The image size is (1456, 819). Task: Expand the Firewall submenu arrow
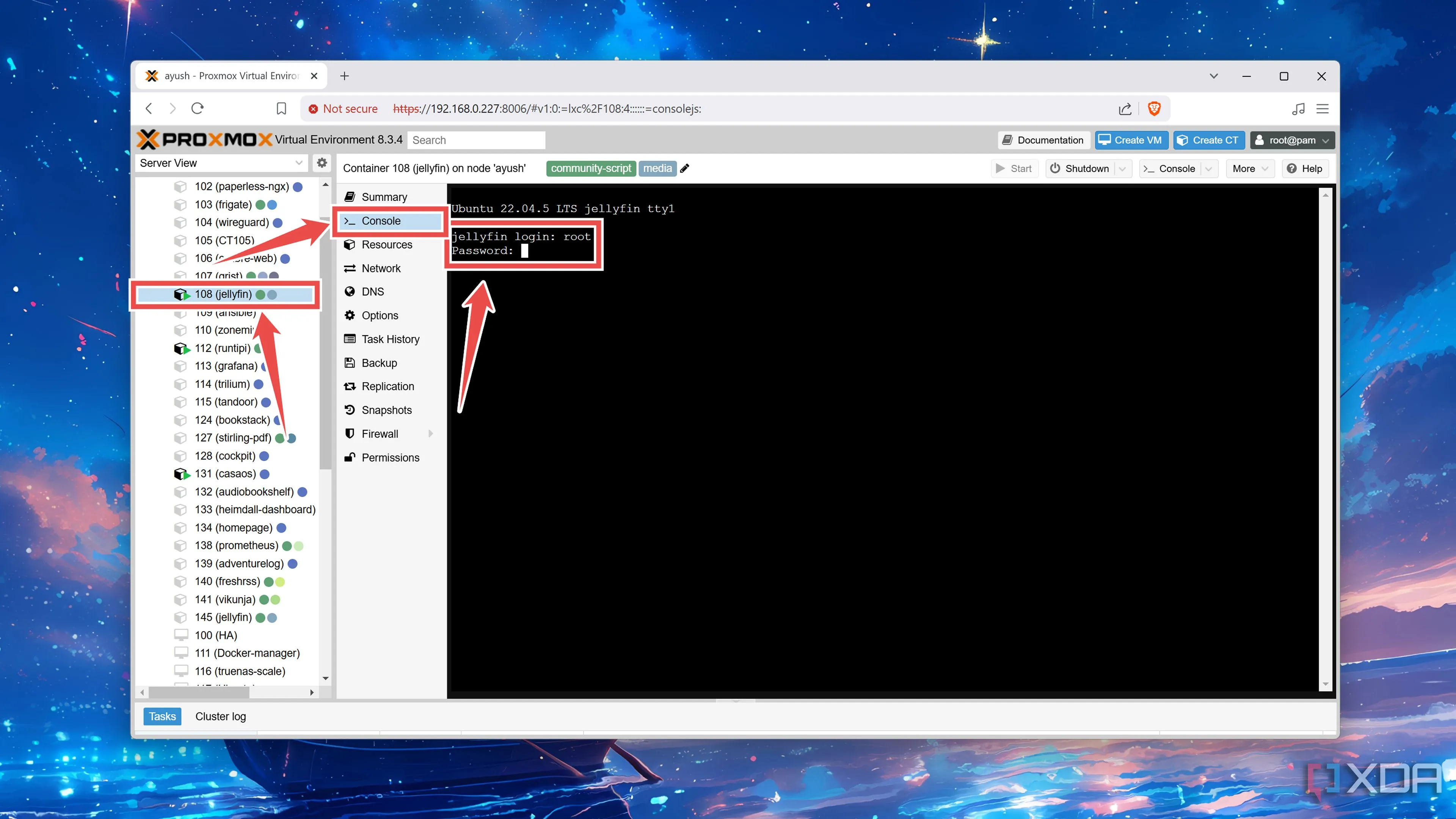431,433
